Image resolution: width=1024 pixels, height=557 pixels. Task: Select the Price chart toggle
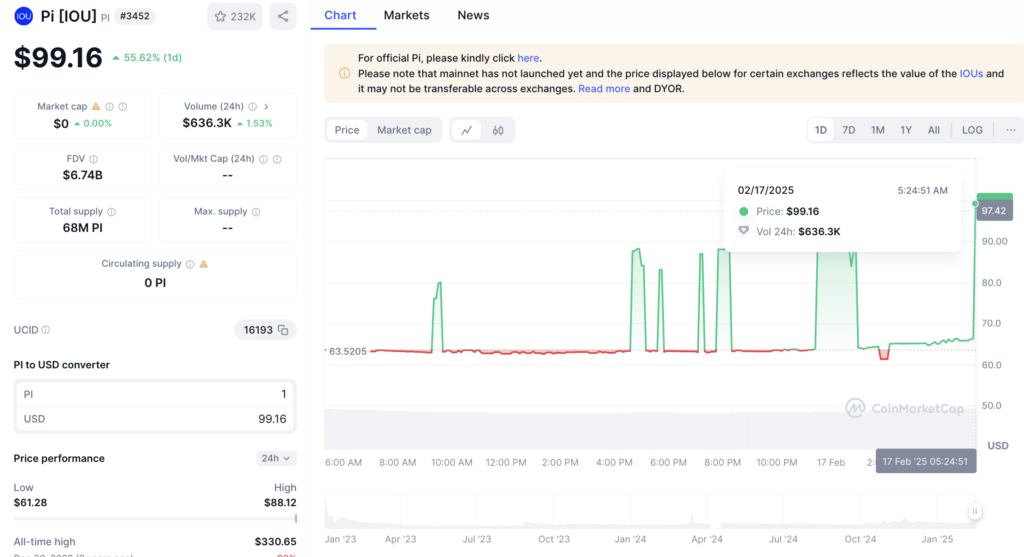347,130
